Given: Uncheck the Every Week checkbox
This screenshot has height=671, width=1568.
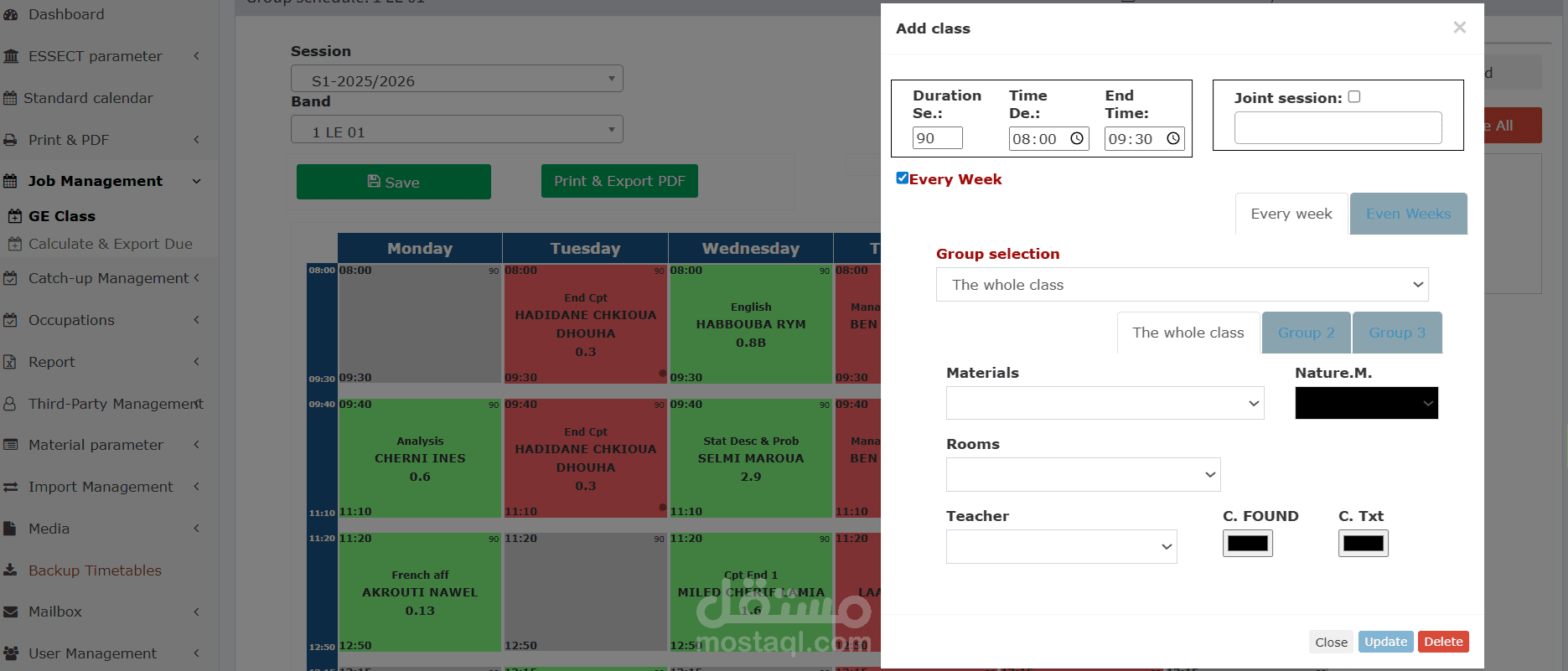Looking at the screenshot, I should [x=903, y=178].
